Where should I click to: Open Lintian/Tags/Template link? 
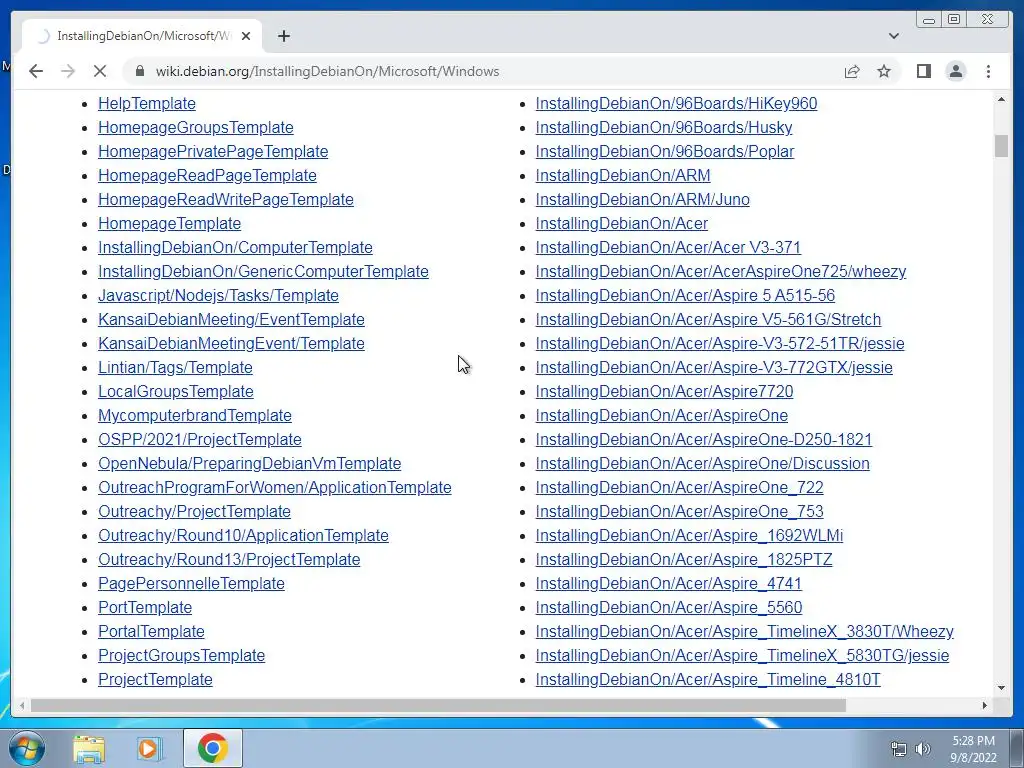(x=175, y=367)
